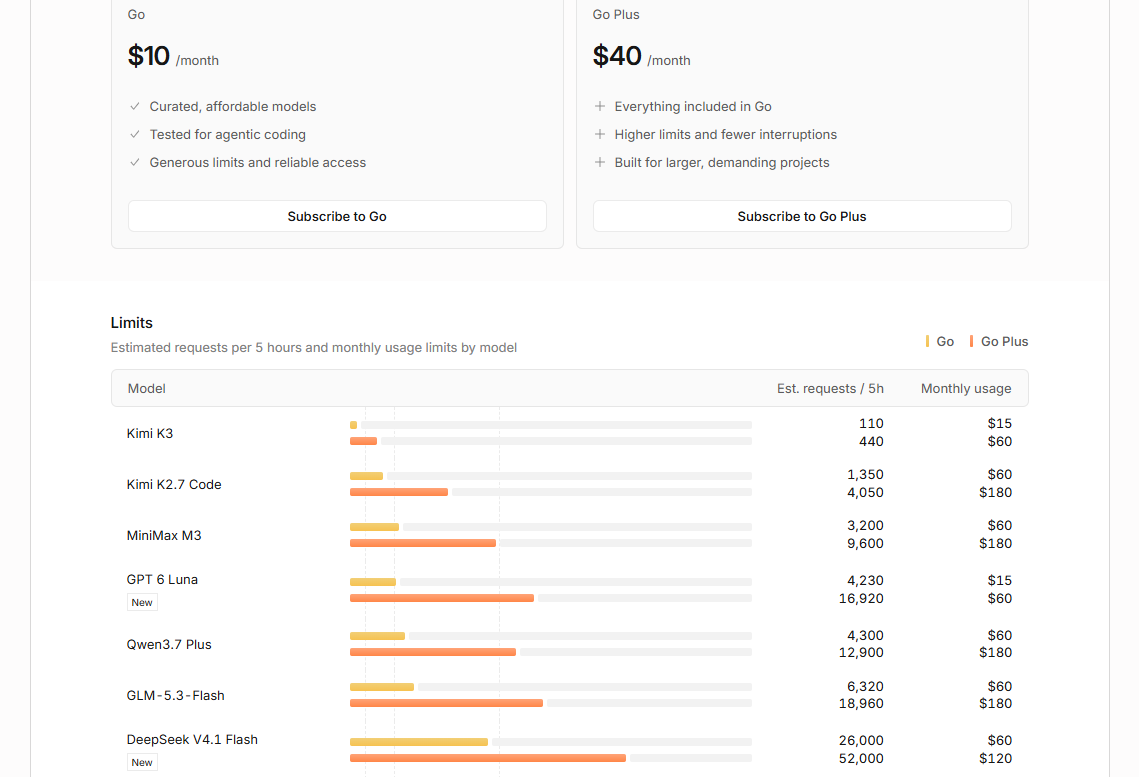
Task: Click the orange Go Plus legend marker
Action: pyautogui.click(x=971, y=341)
